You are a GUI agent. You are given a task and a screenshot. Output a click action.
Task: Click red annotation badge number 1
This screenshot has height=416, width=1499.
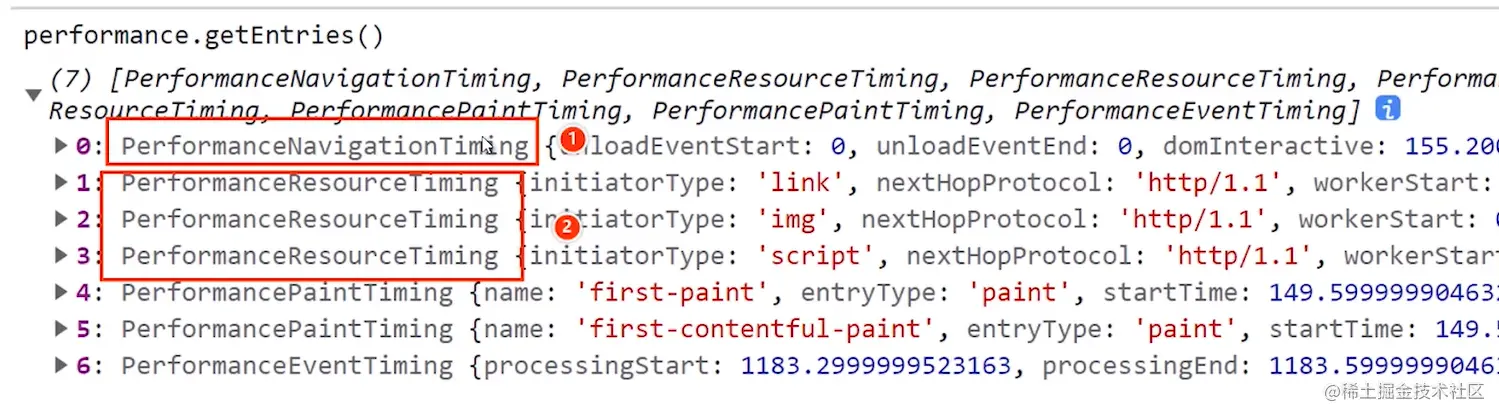point(571,138)
